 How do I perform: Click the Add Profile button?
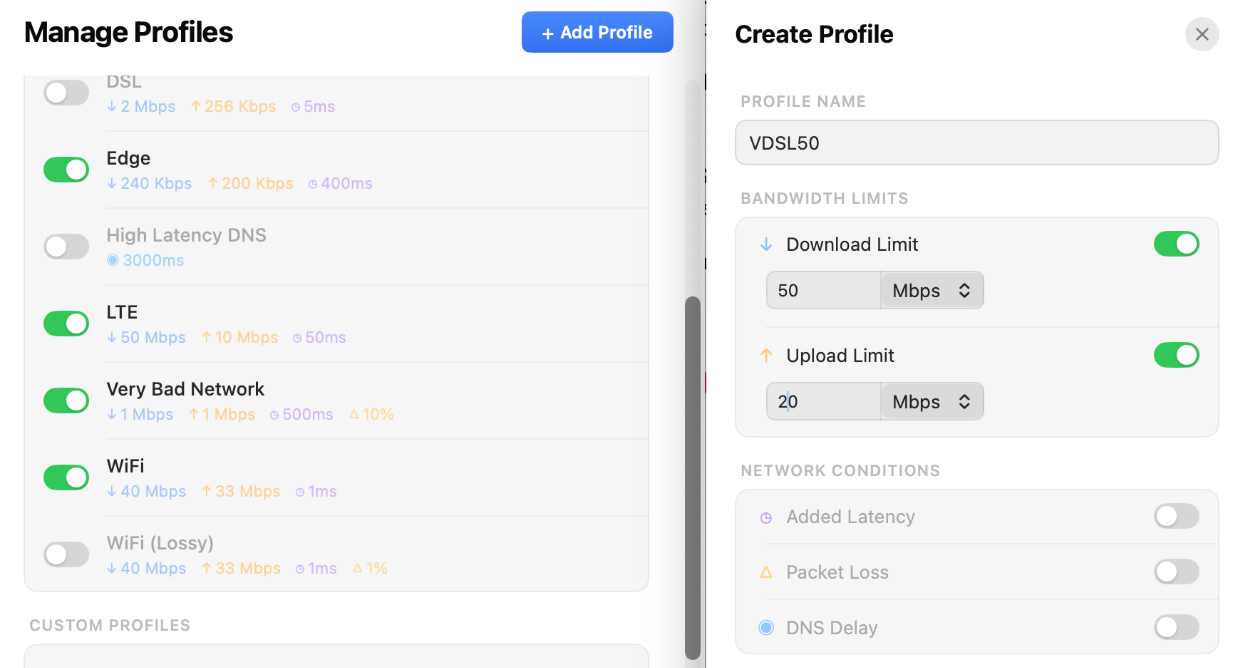pyautogui.click(x=597, y=33)
